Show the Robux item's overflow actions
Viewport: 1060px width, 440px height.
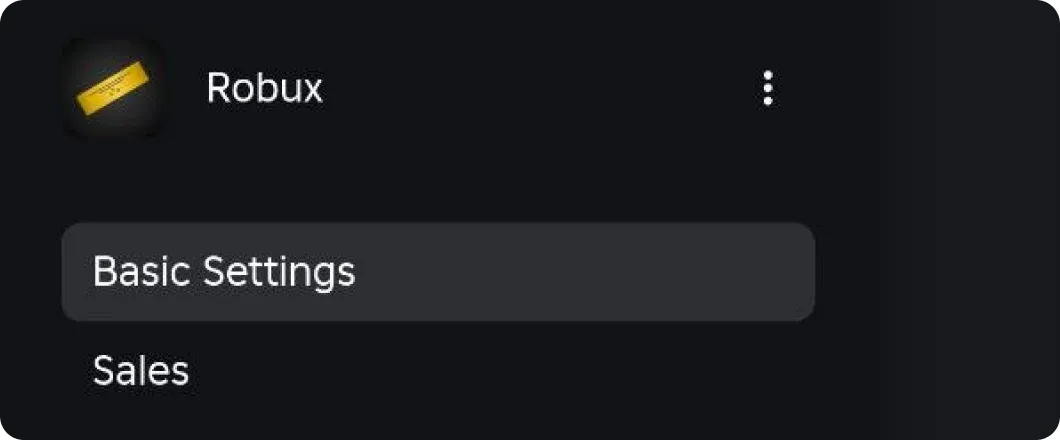pyautogui.click(x=767, y=88)
